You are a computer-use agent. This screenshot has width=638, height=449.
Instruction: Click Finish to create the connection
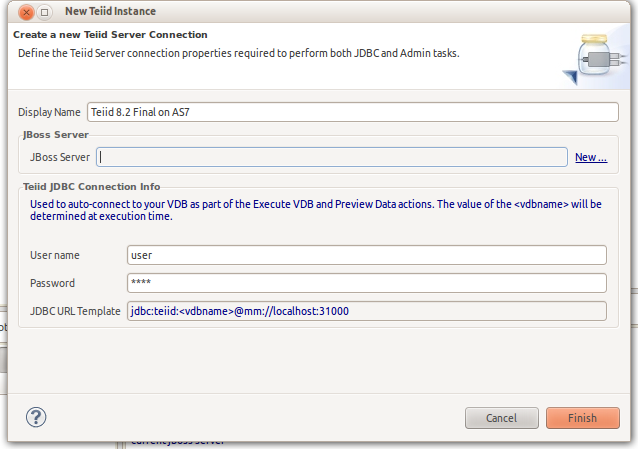click(x=583, y=418)
